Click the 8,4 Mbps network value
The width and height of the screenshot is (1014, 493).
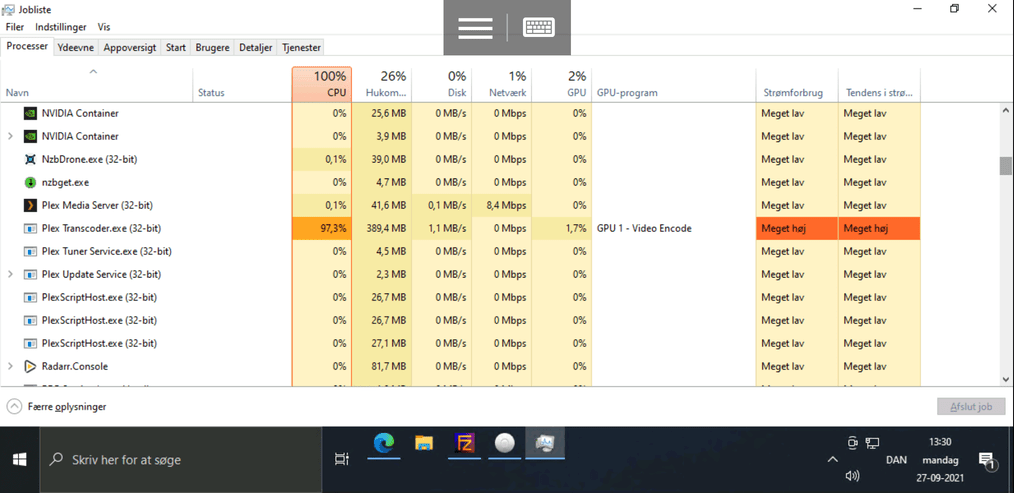(501, 205)
